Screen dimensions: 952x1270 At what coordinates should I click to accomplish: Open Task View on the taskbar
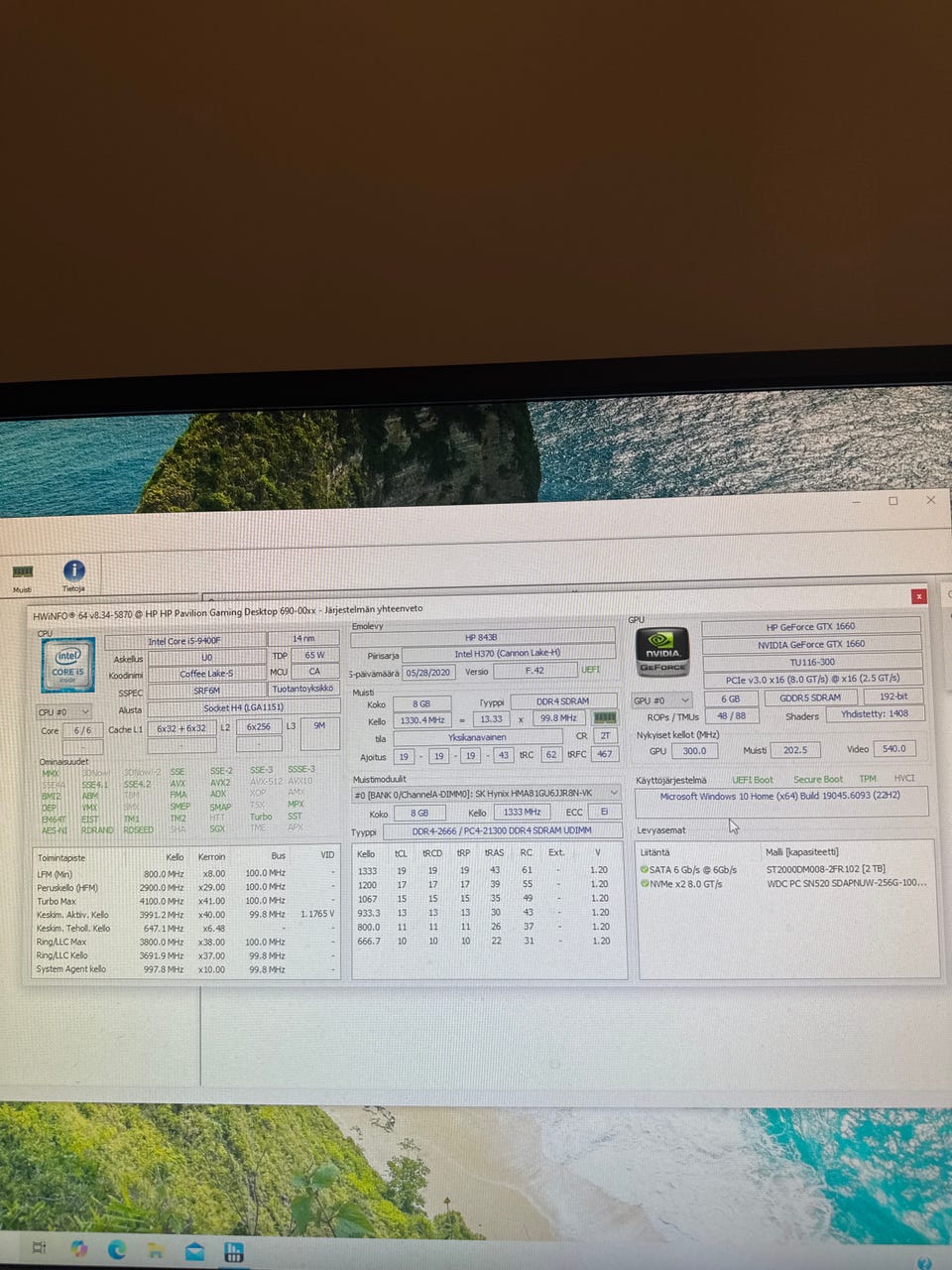(39, 1247)
